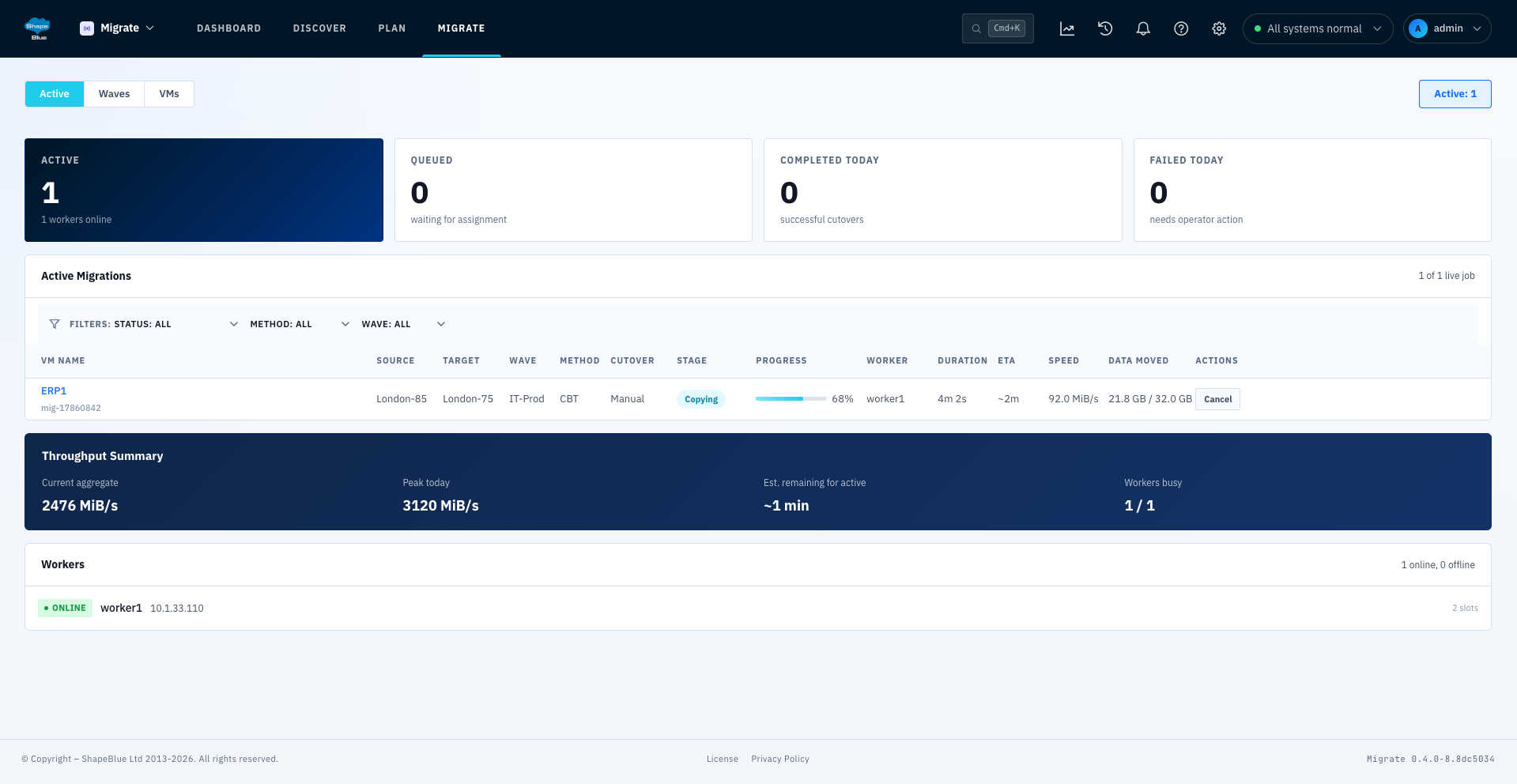Screen dimensions: 1517x784
Task: Open the Status: All filter dropdown
Action: tap(175, 324)
